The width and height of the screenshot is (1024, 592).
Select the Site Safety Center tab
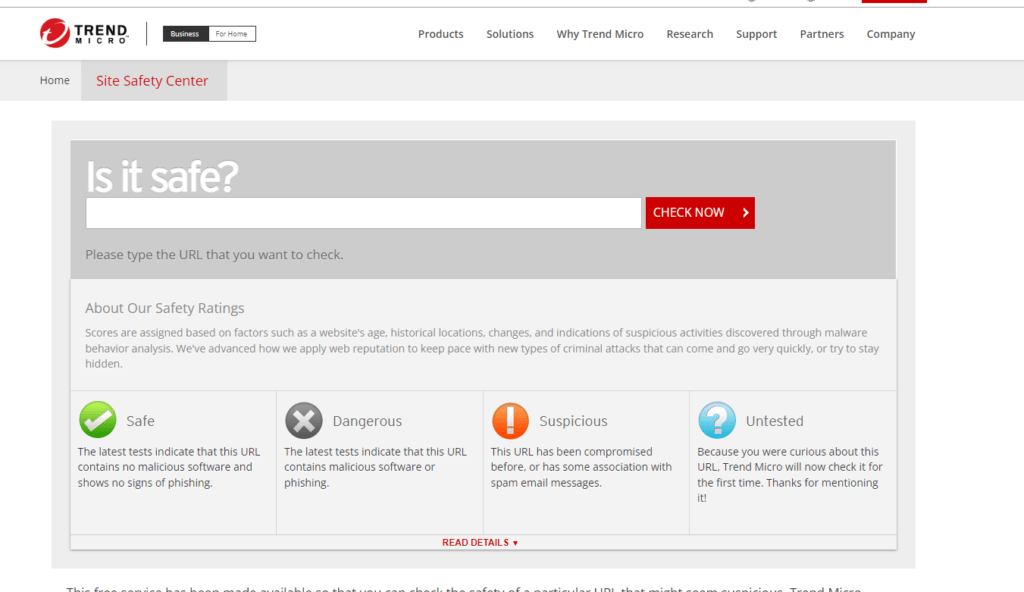coord(154,80)
